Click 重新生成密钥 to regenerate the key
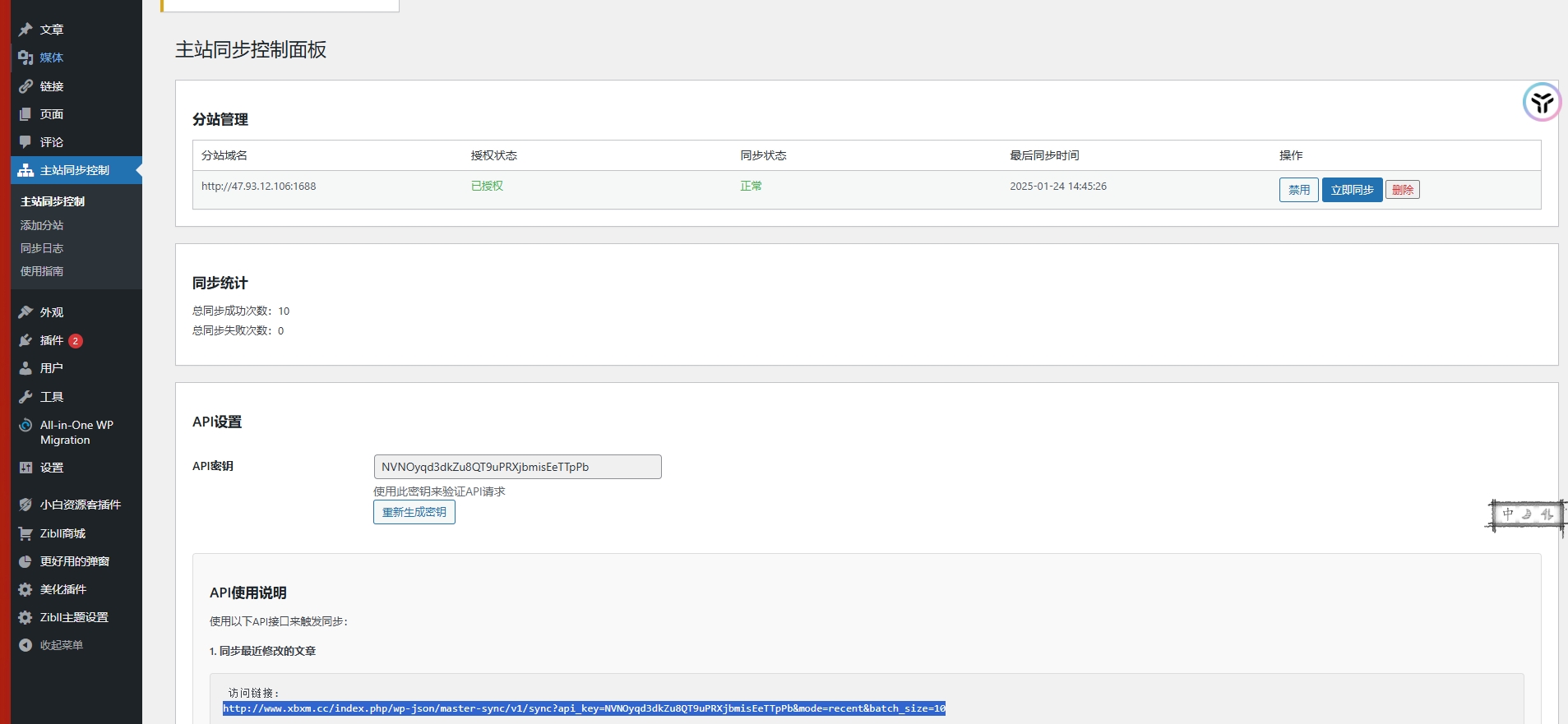 (414, 512)
